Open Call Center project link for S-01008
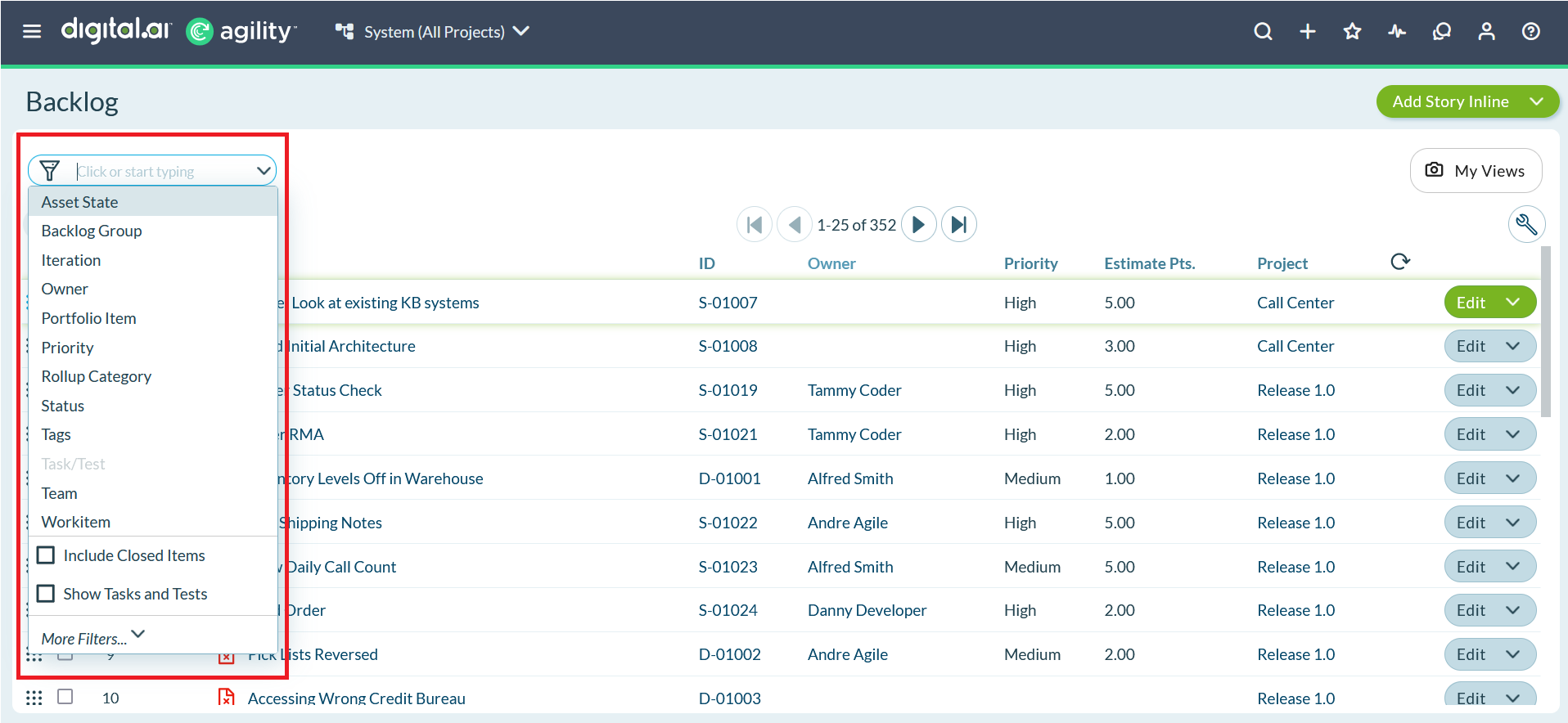The height and width of the screenshot is (723, 1568). [1295, 346]
